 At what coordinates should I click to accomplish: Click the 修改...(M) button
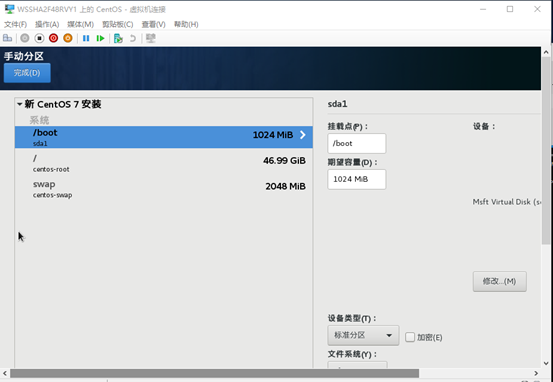(499, 281)
